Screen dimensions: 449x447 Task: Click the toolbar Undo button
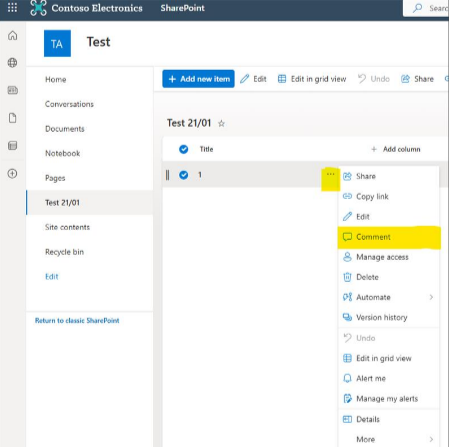pyautogui.click(x=374, y=79)
